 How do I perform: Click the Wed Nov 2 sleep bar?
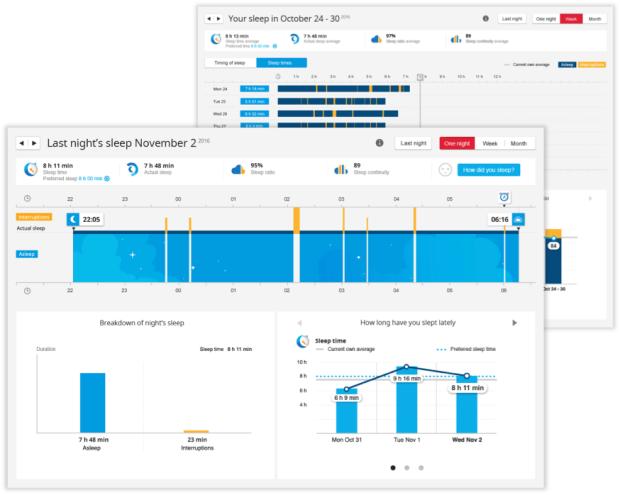tap(467, 404)
